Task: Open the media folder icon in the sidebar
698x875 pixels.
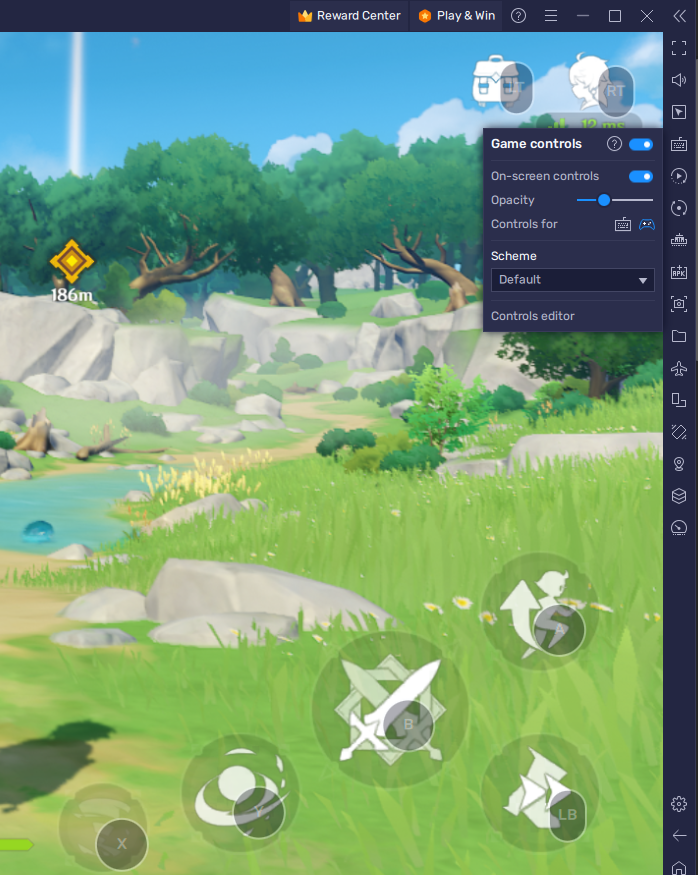Action: 679,336
